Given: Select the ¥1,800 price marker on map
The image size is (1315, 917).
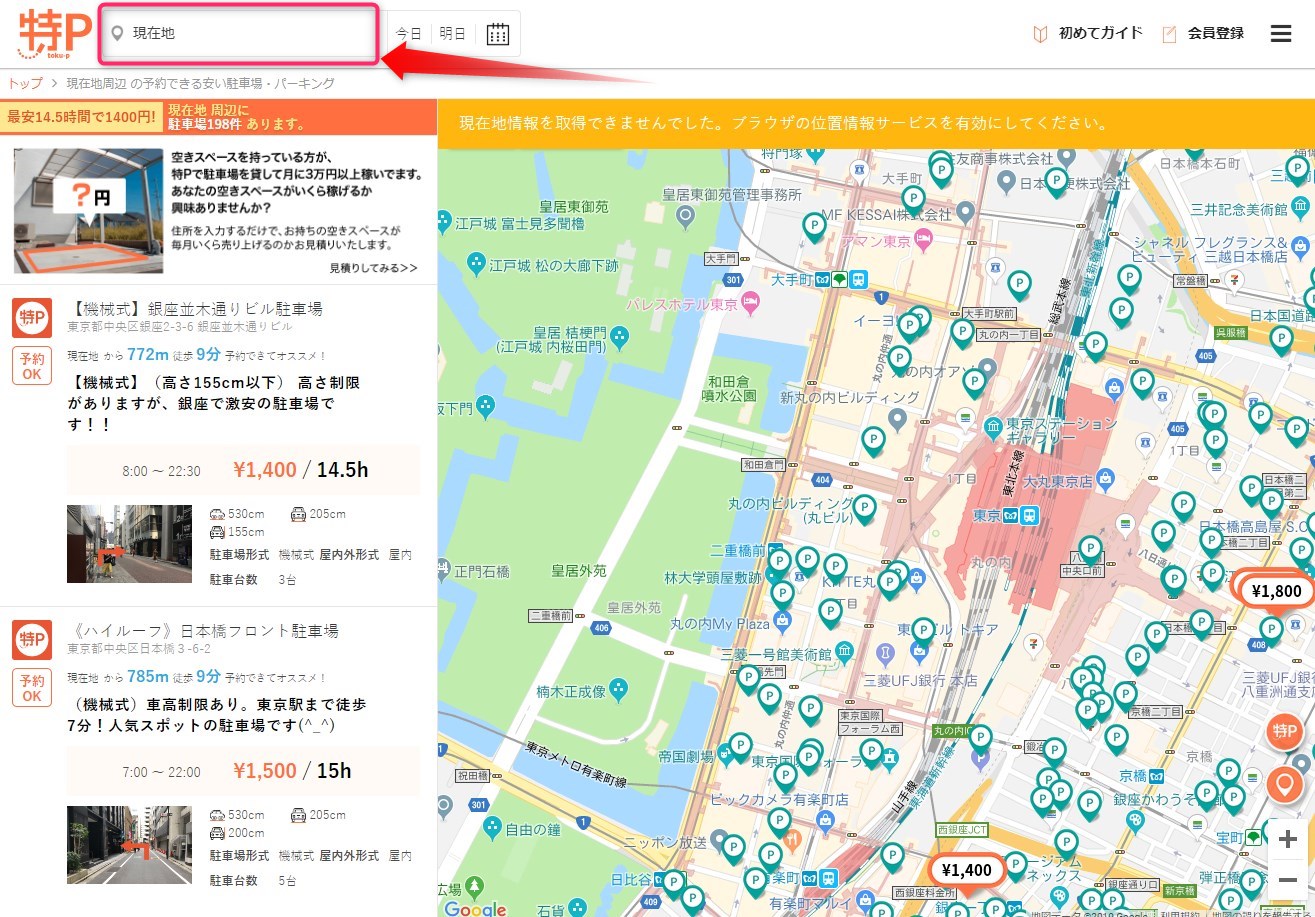Looking at the screenshot, I should (x=1276, y=591).
